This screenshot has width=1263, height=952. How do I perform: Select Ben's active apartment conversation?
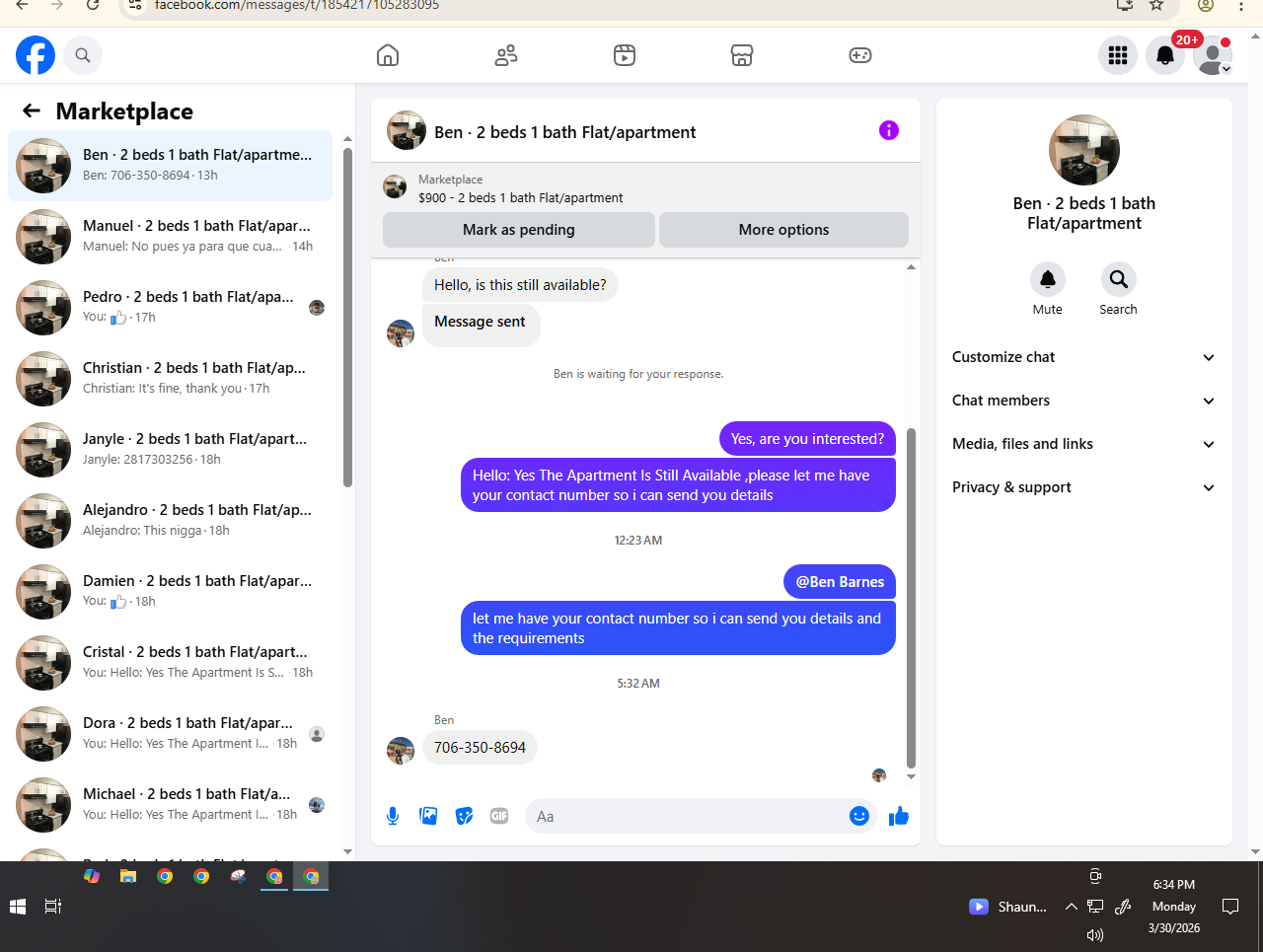170,165
